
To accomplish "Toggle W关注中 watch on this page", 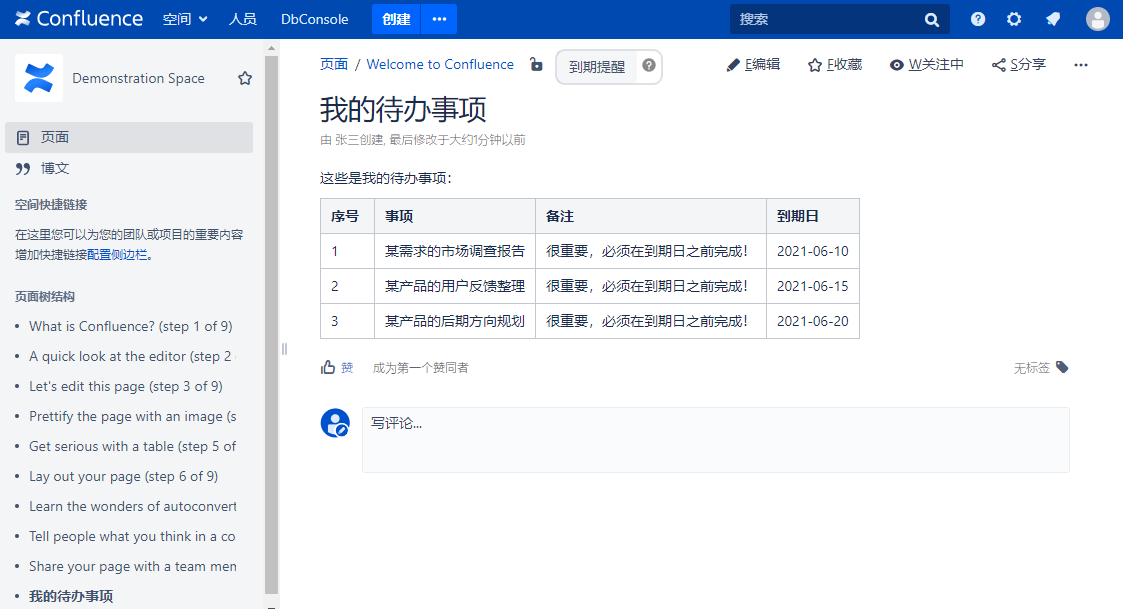I will click(x=927, y=65).
